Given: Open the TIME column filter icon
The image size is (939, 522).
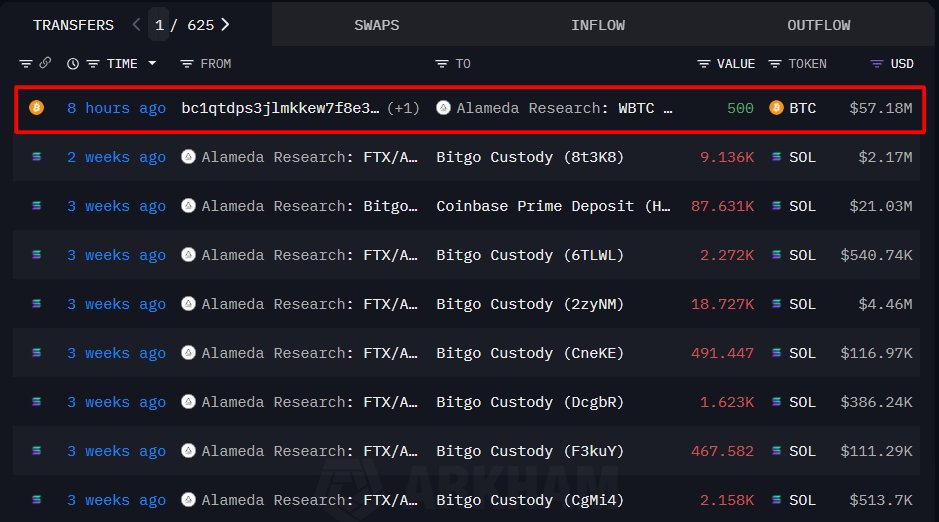Looking at the screenshot, I should coord(93,63).
